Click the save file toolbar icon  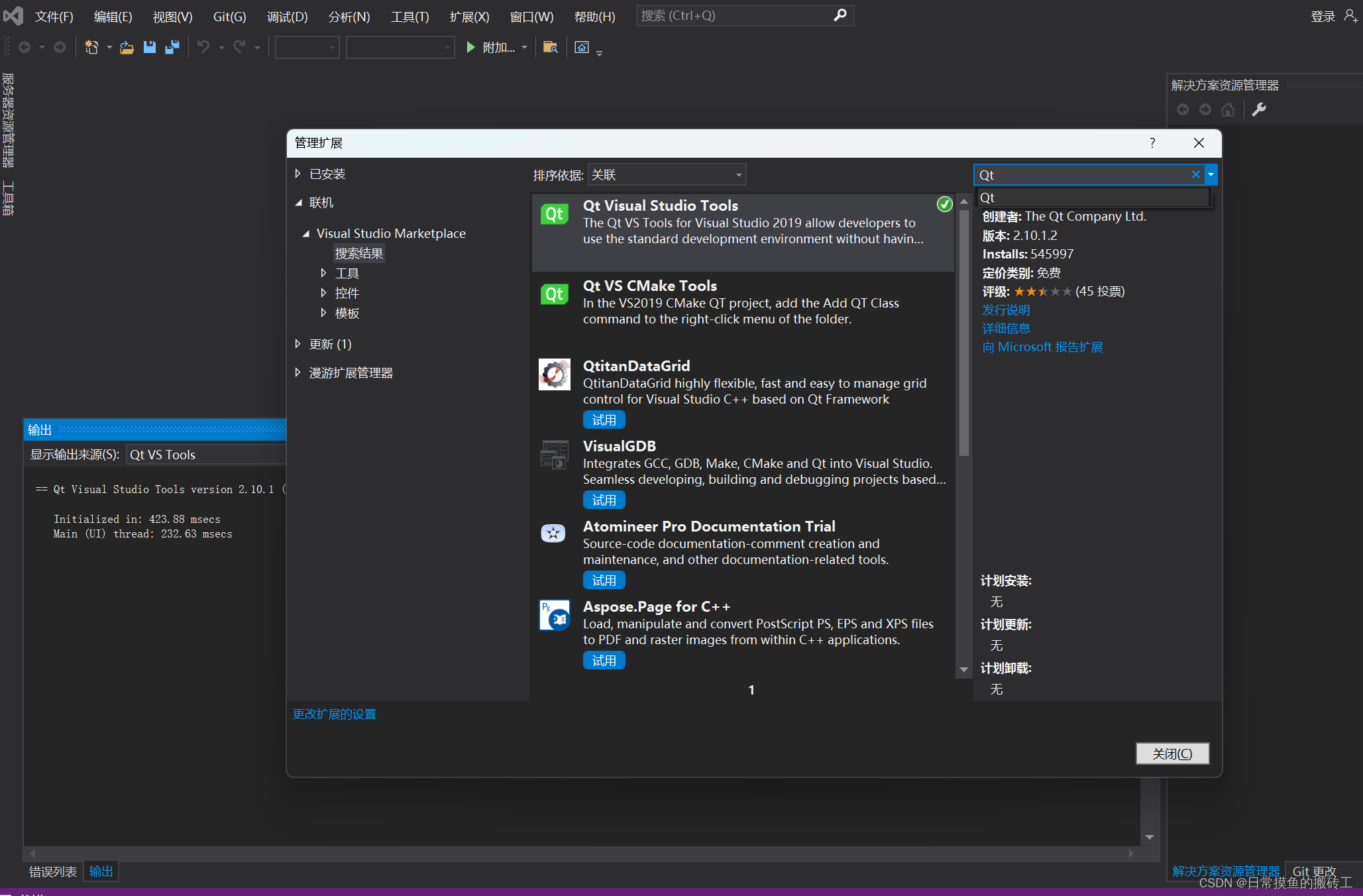tap(150, 47)
